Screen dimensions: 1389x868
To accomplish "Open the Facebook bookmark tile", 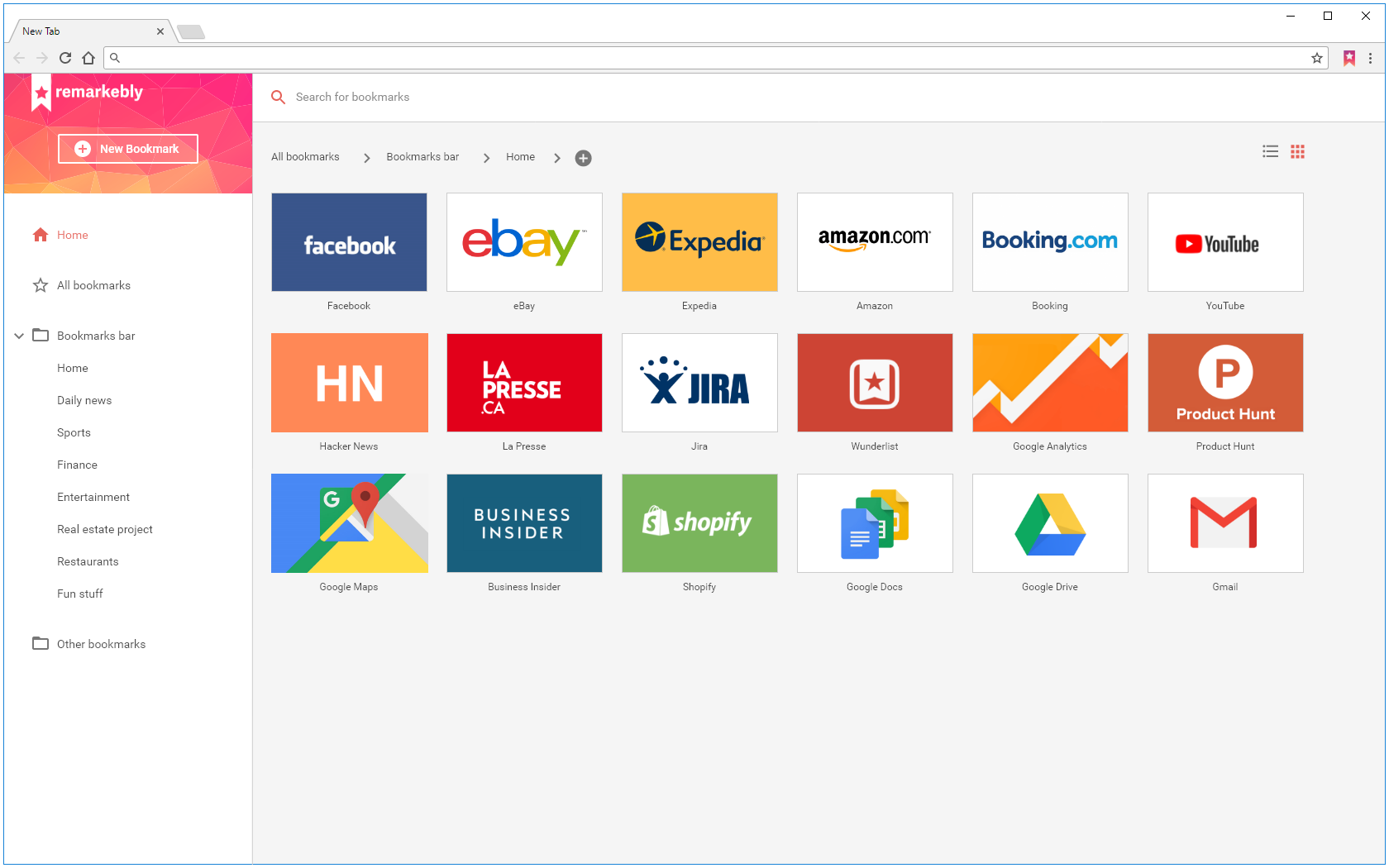I will (x=348, y=242).
